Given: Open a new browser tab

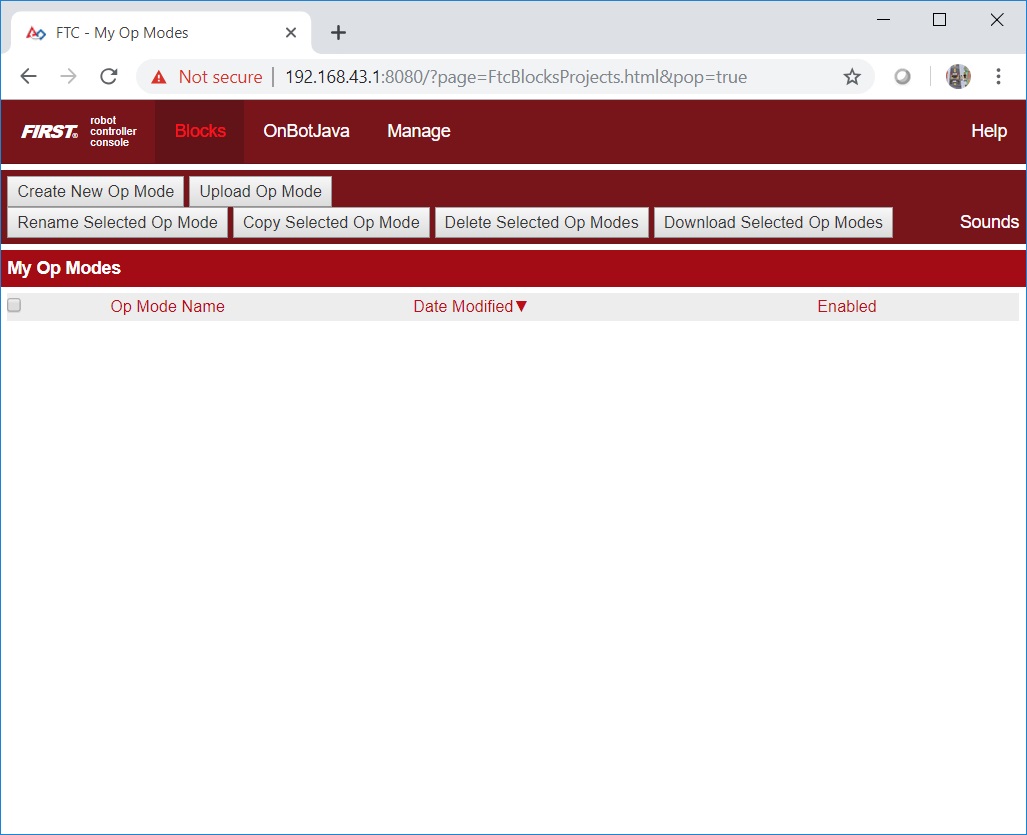Looking at the screenshot, I should tap(338, 33).
